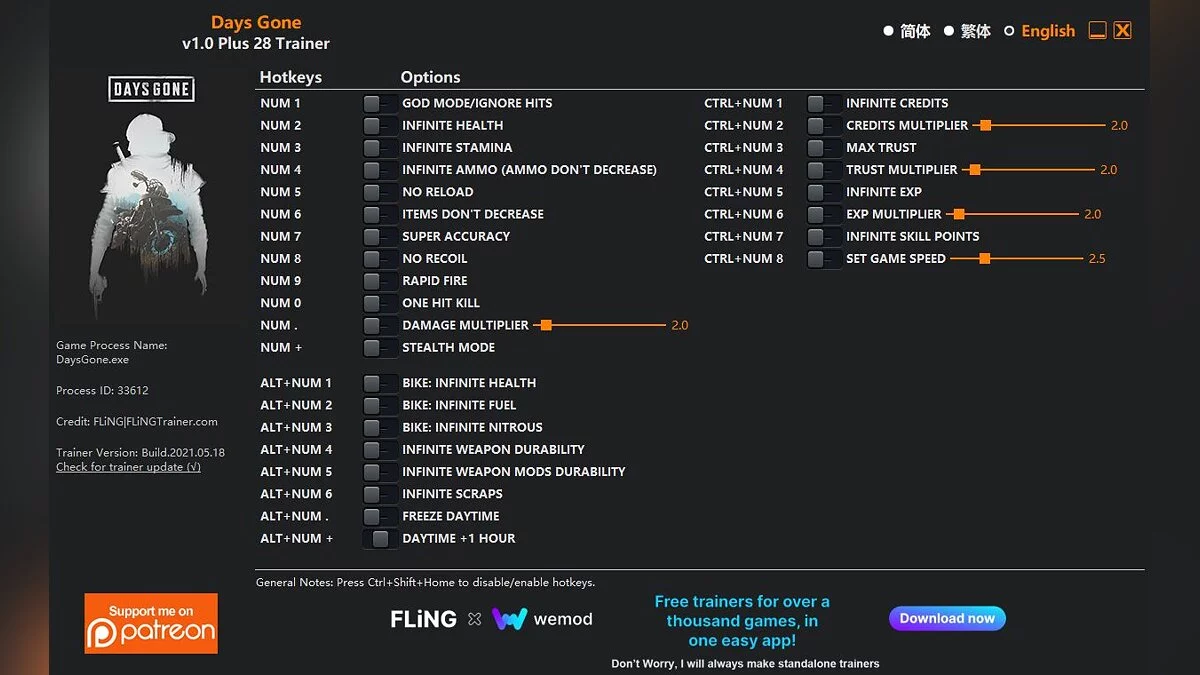The image size is (1200, 675).
Task: Click the Set Game Speed slider handle
Action: [x=985, y=259]
